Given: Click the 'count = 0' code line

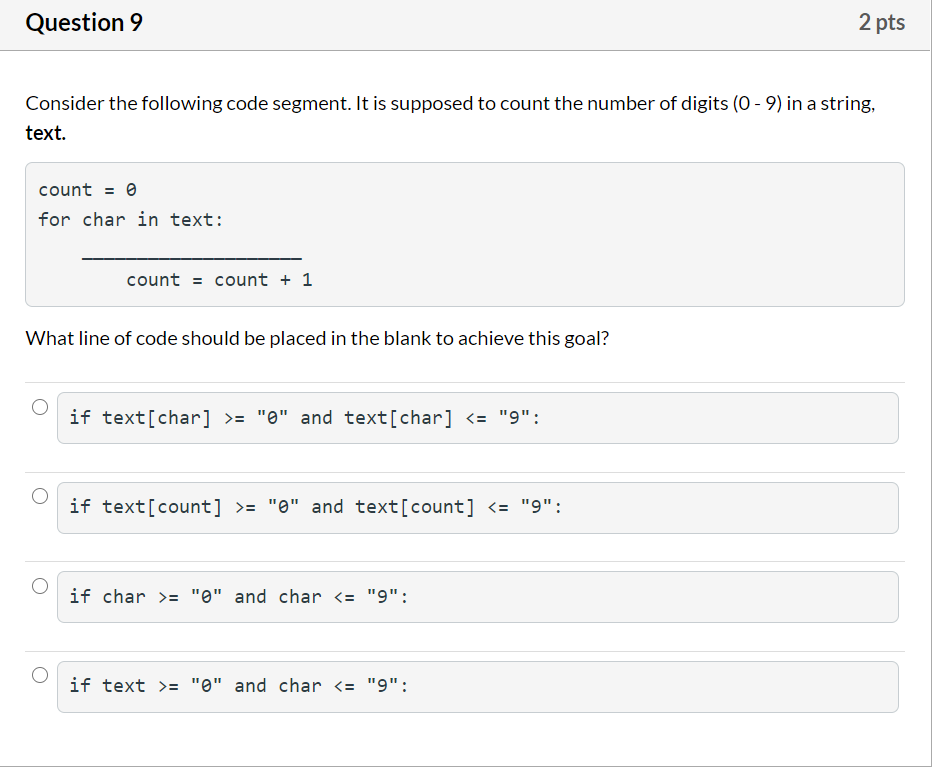Looking at the screenshot, I should 88,190.
